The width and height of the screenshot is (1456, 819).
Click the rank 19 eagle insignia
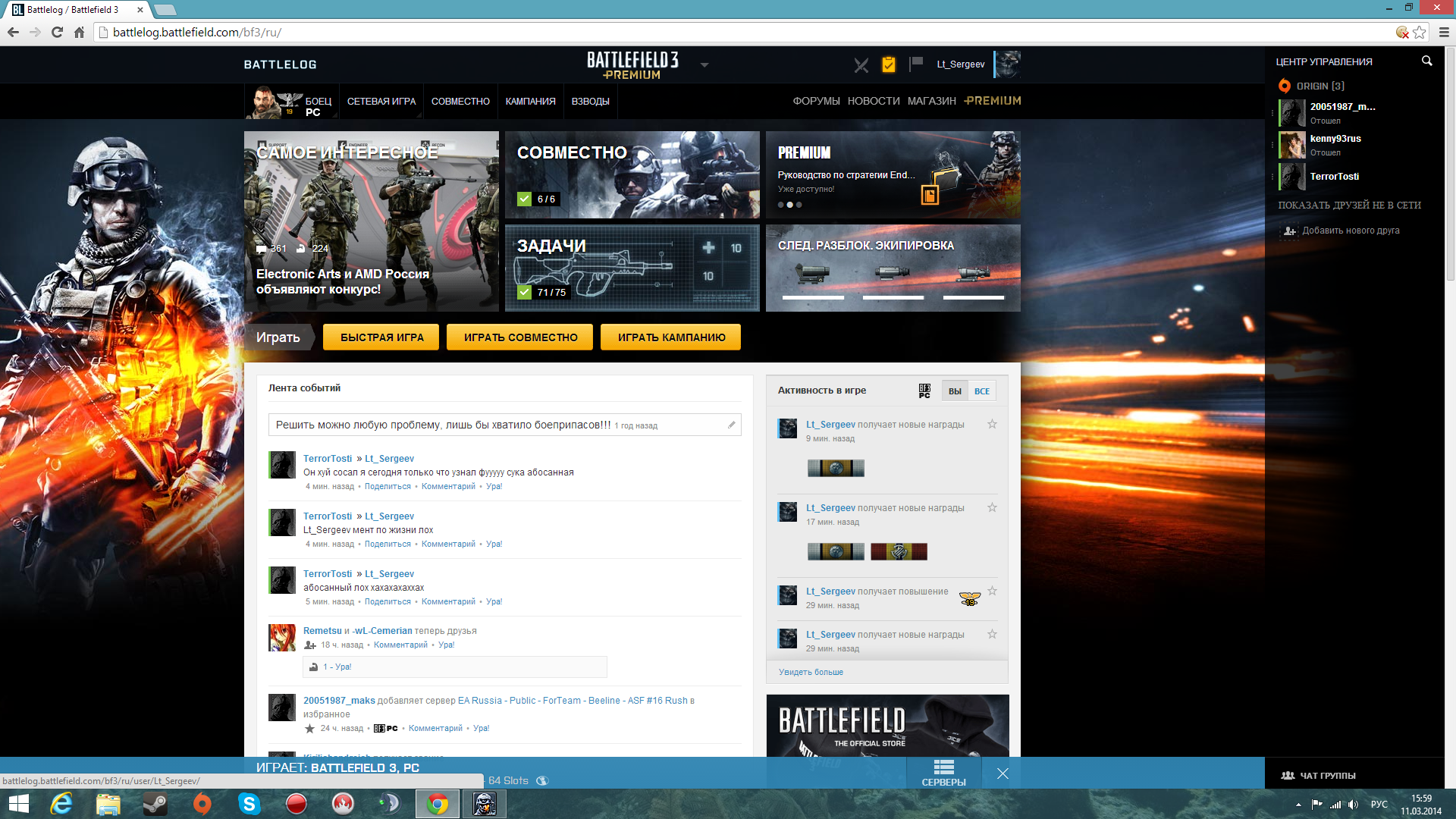click(x=970, y=599)
